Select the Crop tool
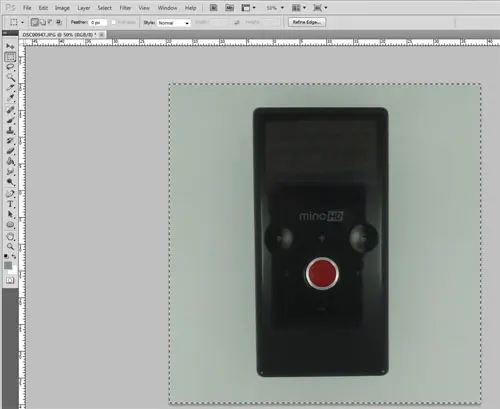The width and height of the screenshot is (500, 409). coord(10,88)
